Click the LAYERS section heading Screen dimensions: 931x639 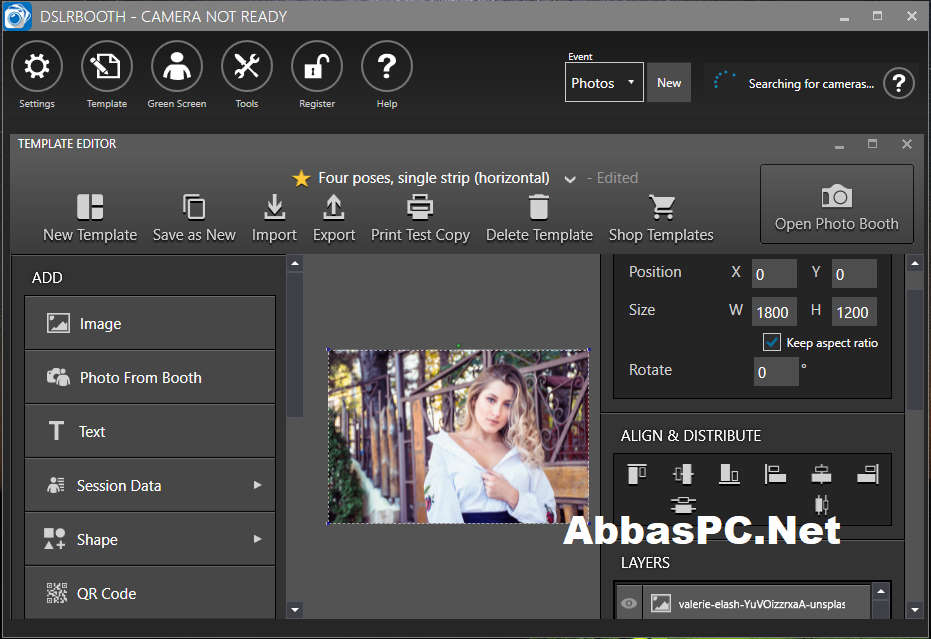(x=645, y=562)
